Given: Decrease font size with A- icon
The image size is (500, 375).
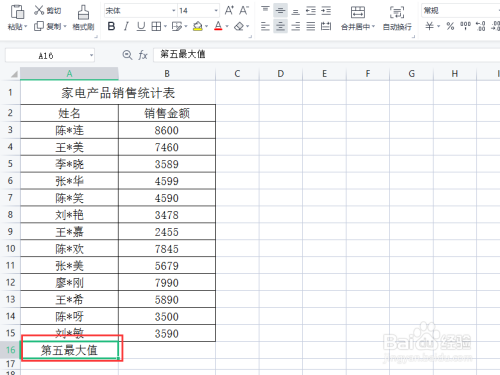Looking at the screenshot, I should 244,10.
